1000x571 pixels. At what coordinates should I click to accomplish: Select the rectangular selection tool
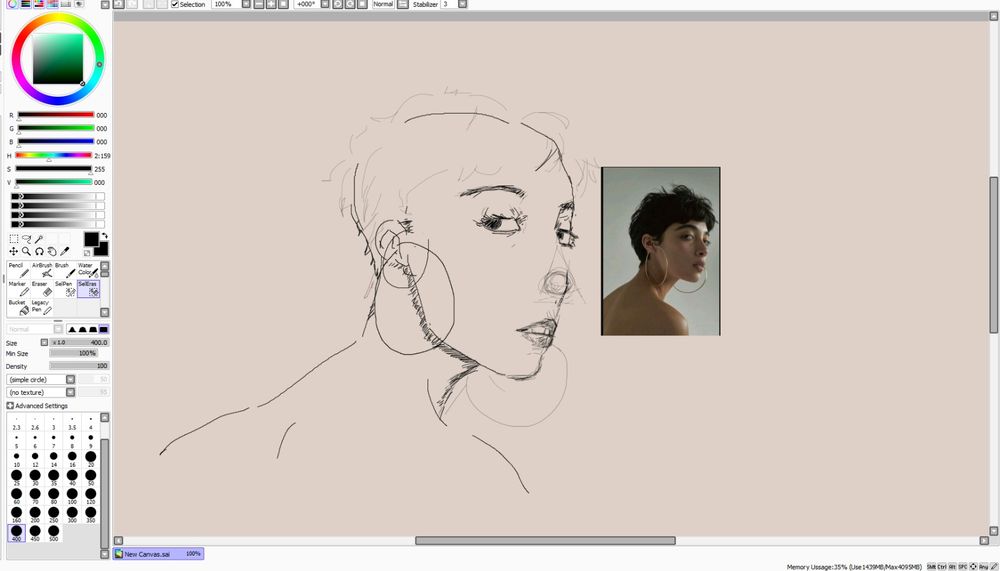13,239
